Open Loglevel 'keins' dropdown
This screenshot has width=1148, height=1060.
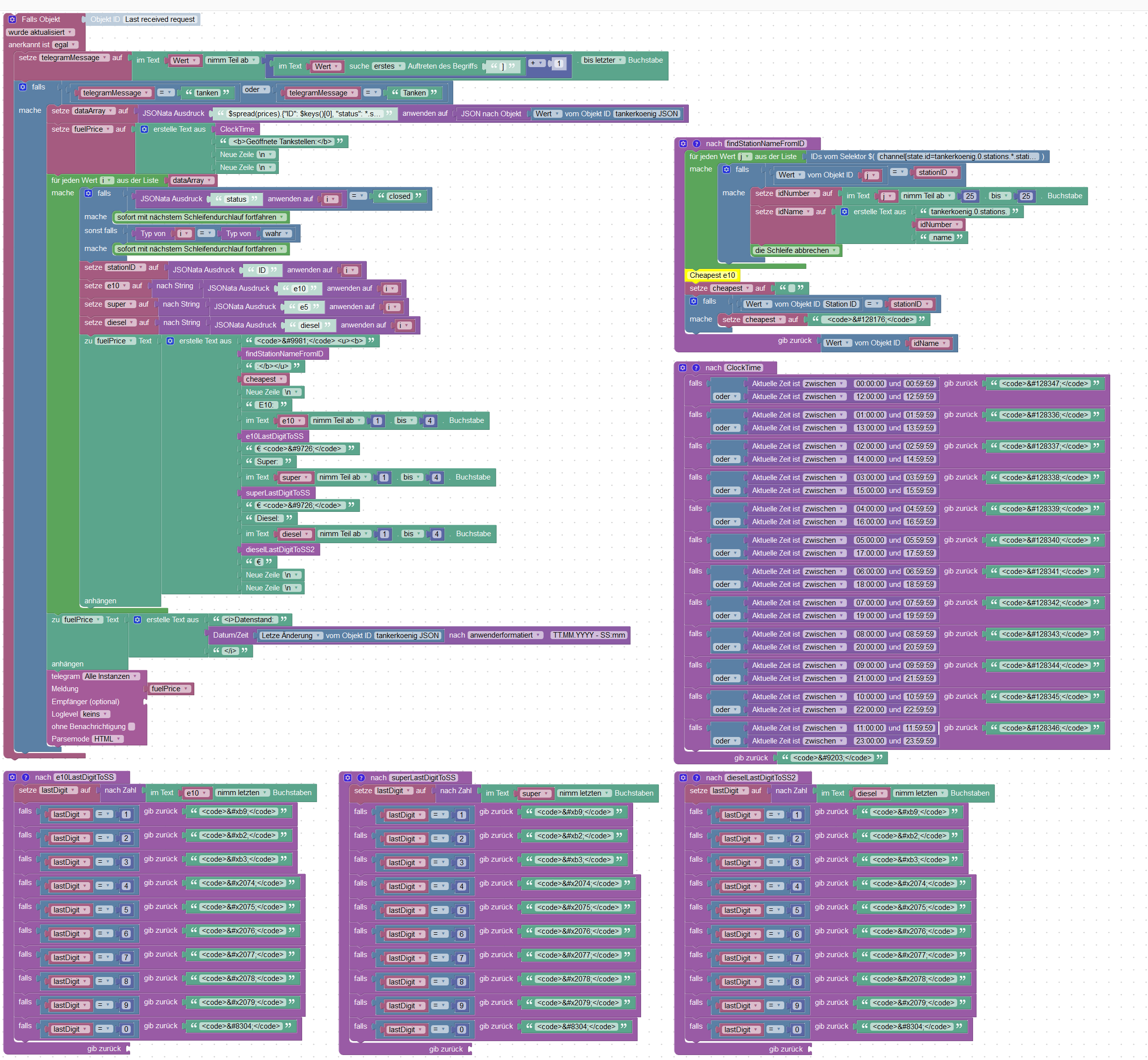point(95,714)
